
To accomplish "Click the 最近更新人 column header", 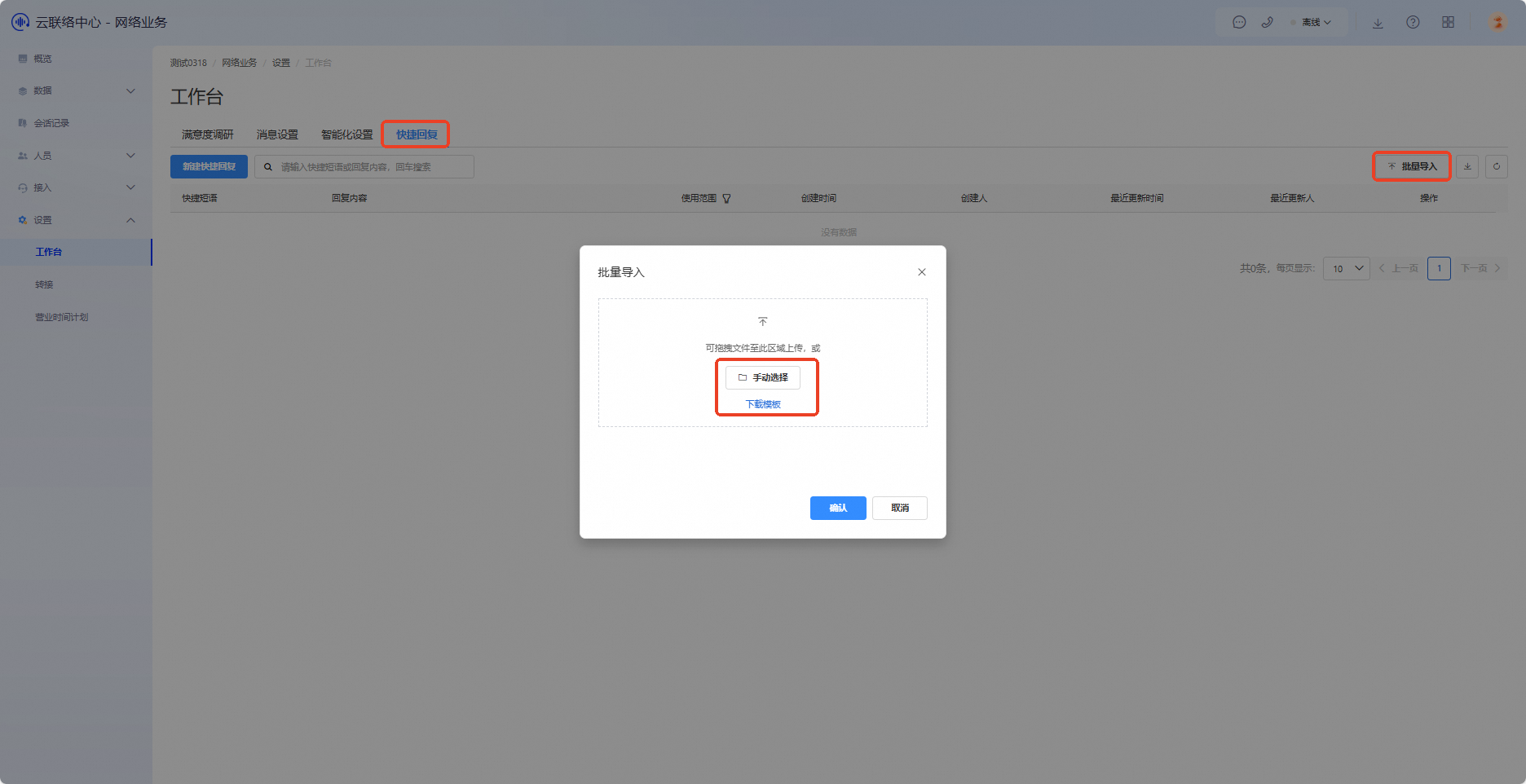I will 1292,198.
